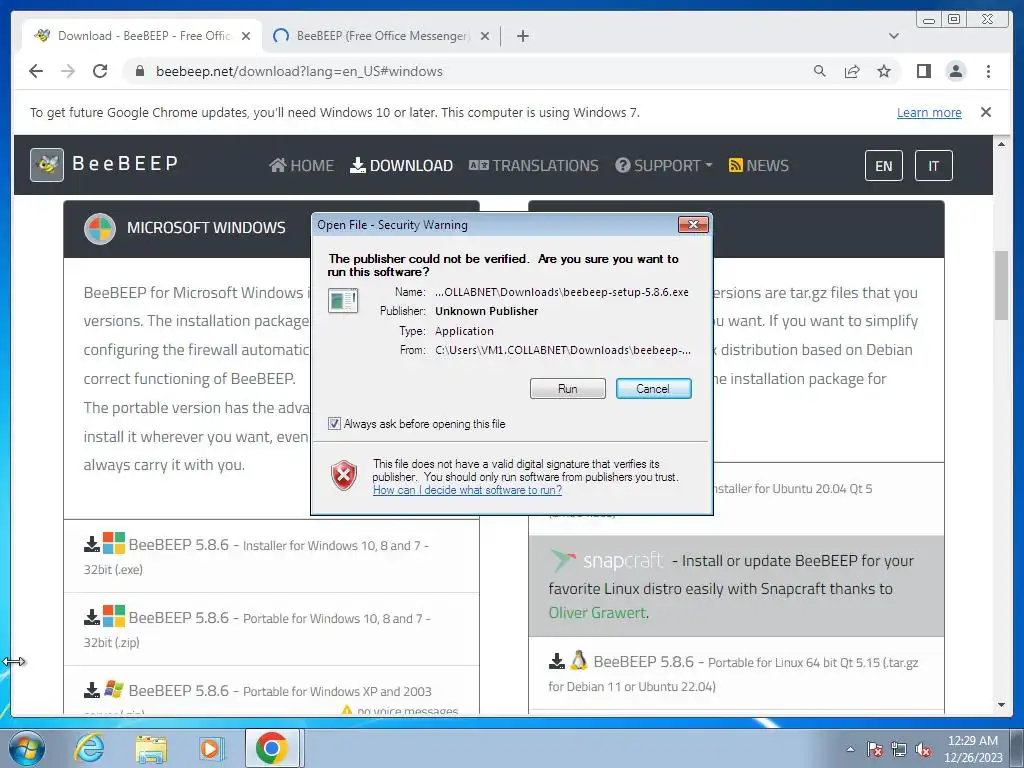This screenshot has width=1024, height=768.
Task: Open the clock showing 12:29 AM
Action: click(x=972, y=748)
